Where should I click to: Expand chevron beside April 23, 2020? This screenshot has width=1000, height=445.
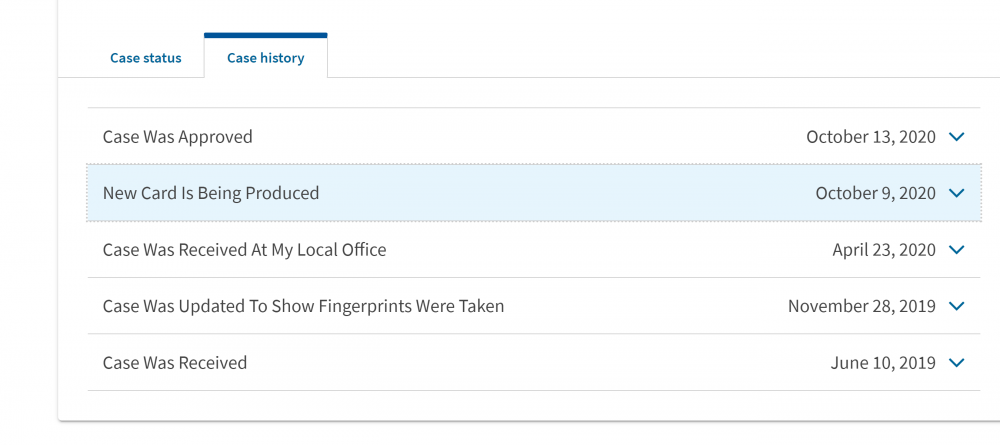point(956,249)
